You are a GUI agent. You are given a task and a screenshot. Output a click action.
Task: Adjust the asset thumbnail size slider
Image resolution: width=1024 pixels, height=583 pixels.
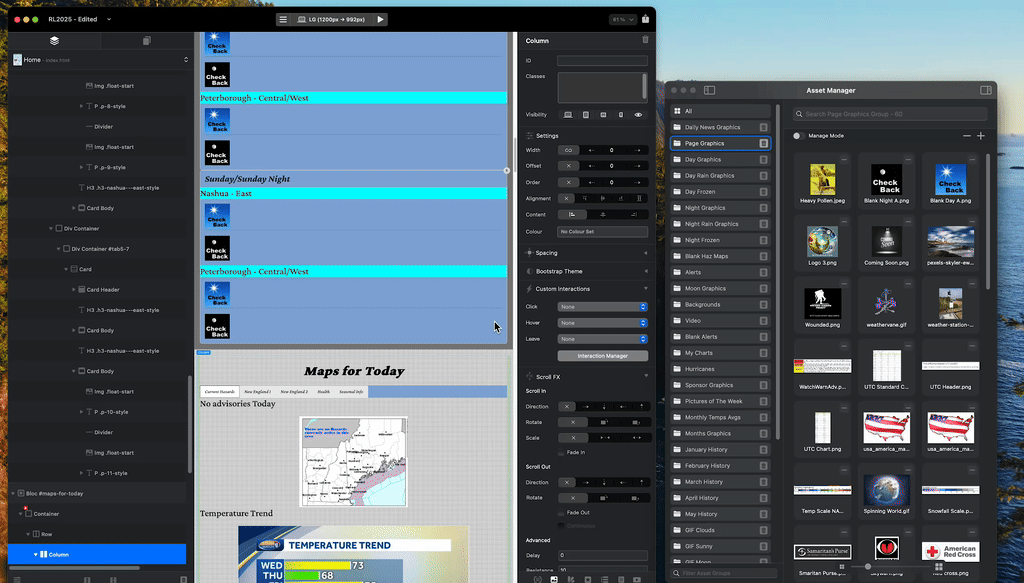click(868, 567)
